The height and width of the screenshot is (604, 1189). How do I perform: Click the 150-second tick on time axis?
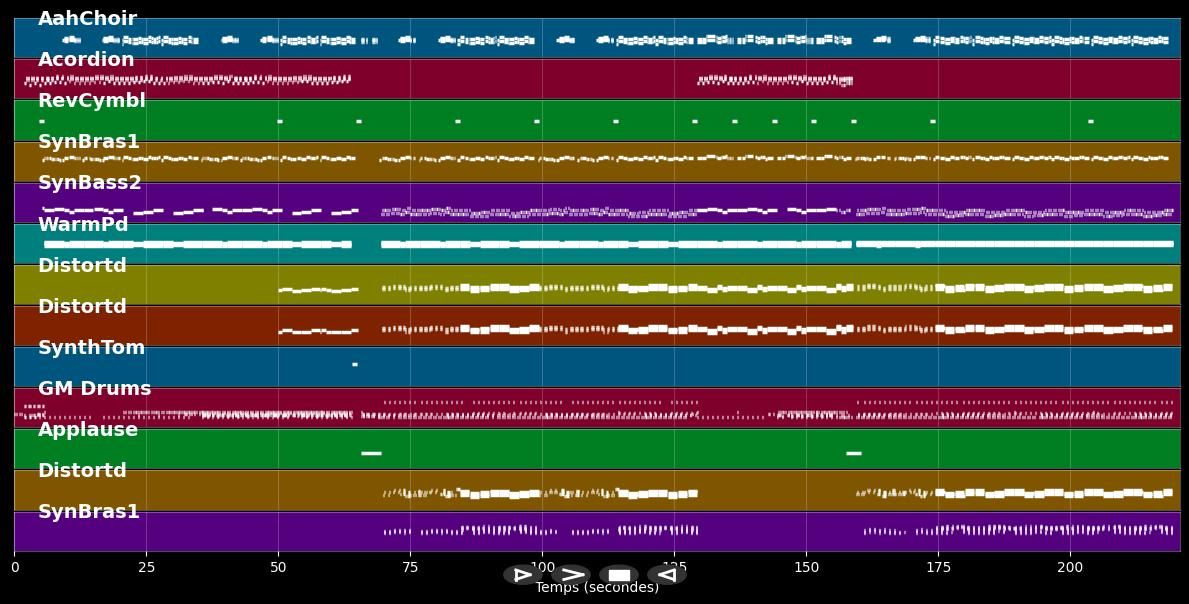[x=806, y=567]
